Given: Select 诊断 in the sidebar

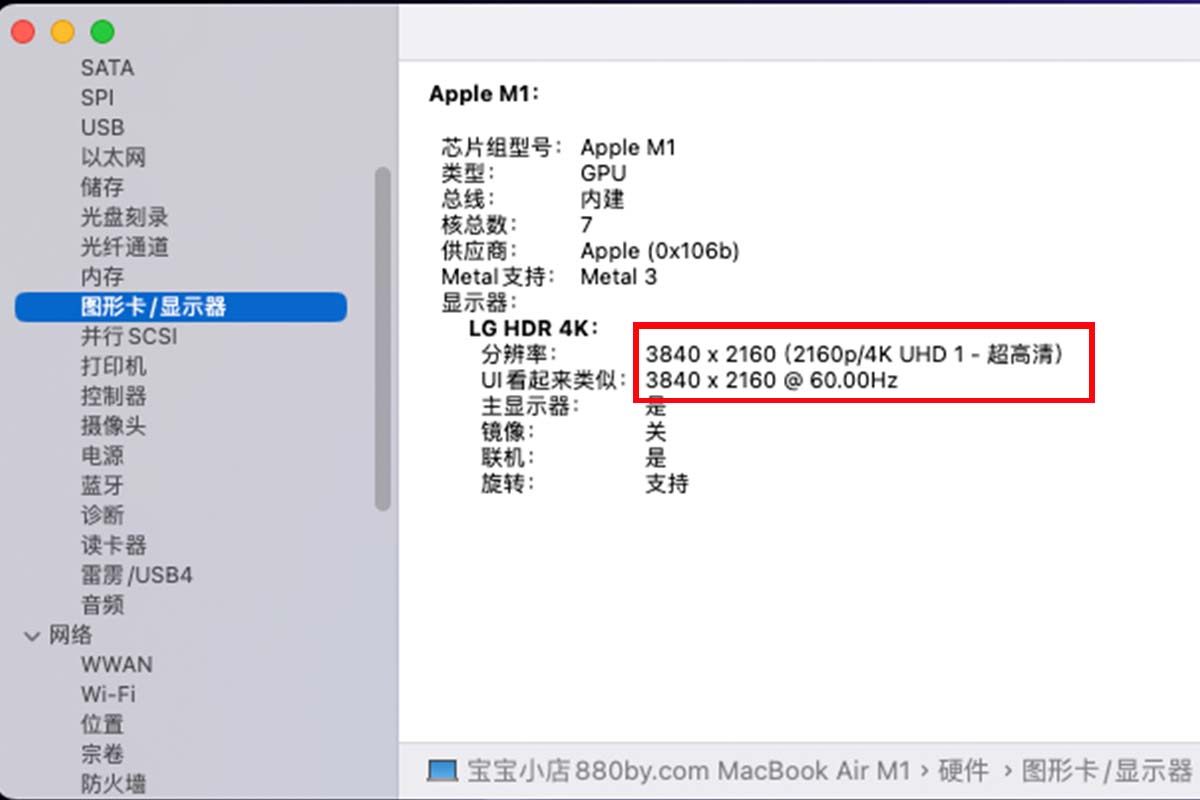Looking at the screenshot, I should coord(103,515).
